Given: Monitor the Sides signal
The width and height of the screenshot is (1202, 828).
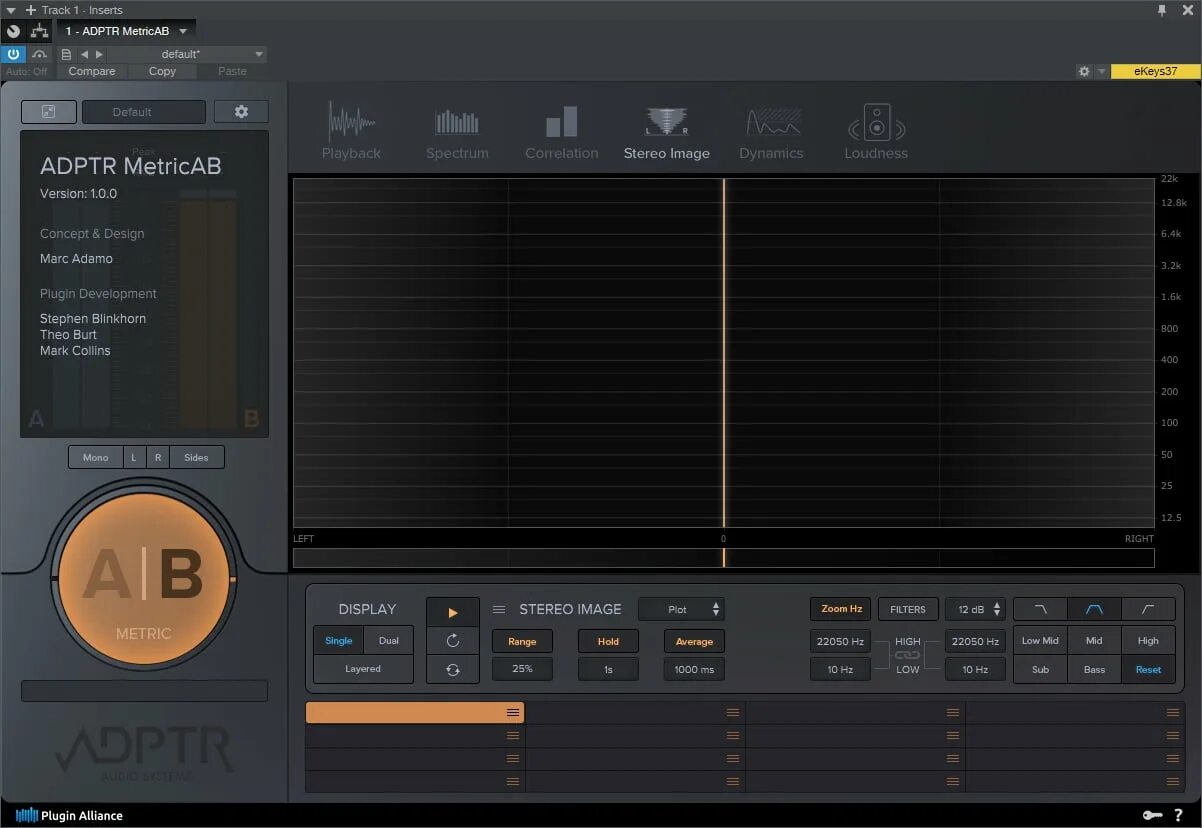Looking at the screenshot, I should 197,457.
